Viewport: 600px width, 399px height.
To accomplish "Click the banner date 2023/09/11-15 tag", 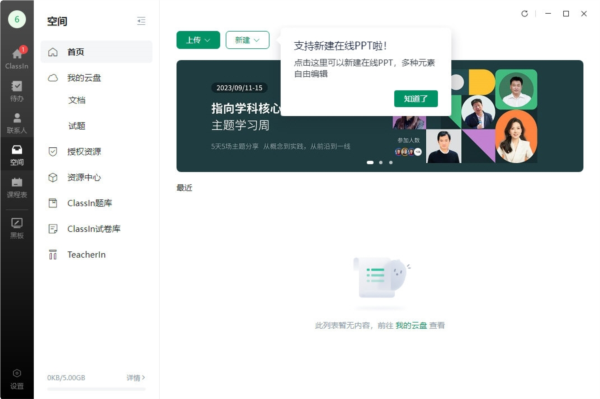I will pyautogui.click(x=240, y=88).
